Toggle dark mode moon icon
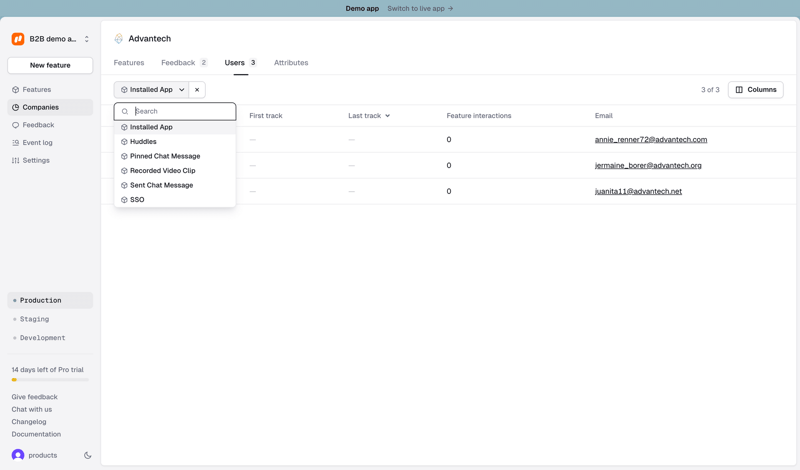Viewport: 800px width, 470px height. click(x=87, y=455)
